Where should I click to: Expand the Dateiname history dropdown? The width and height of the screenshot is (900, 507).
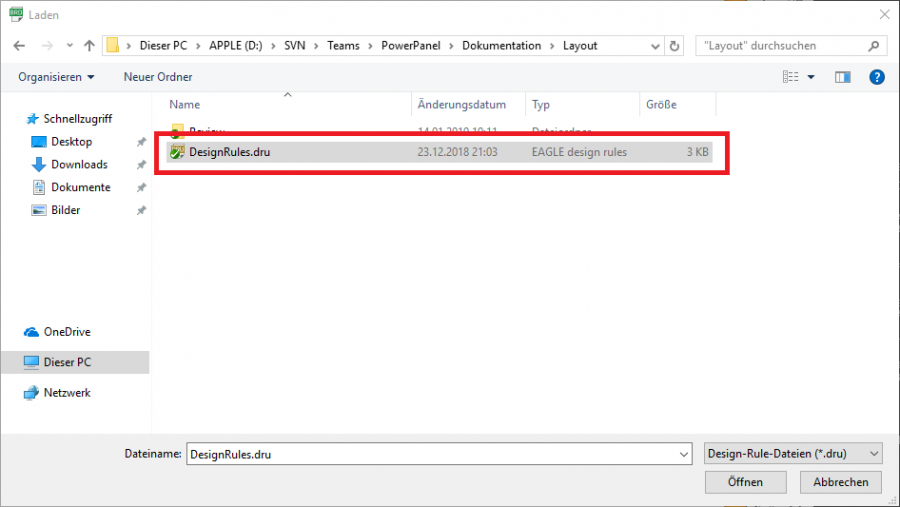(684, 454)
